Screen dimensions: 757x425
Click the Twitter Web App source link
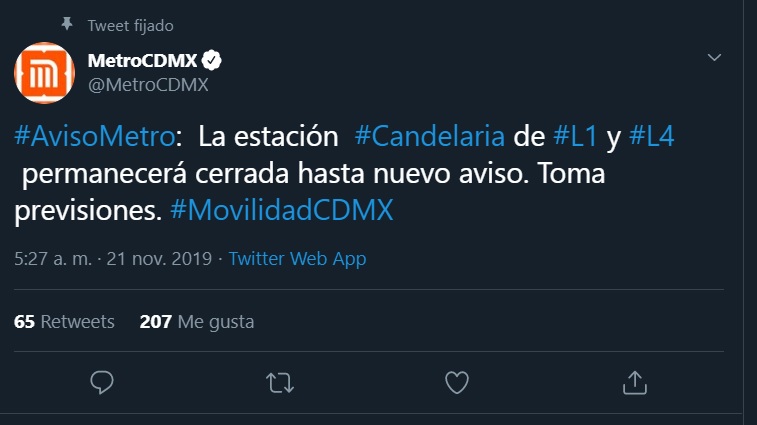pyautogui.click(x=297, y=259)
